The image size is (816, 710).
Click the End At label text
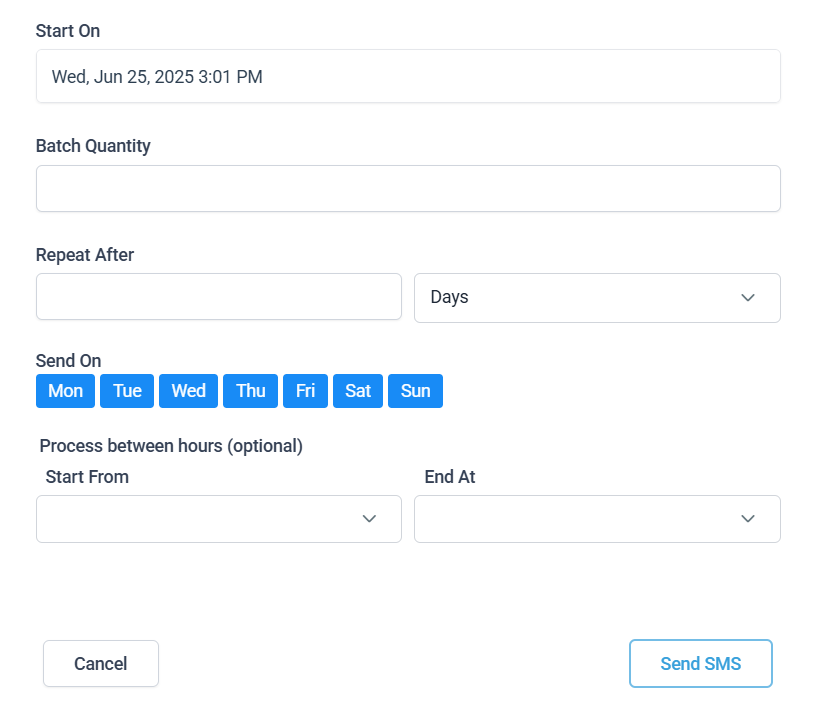tap(450, 477)
